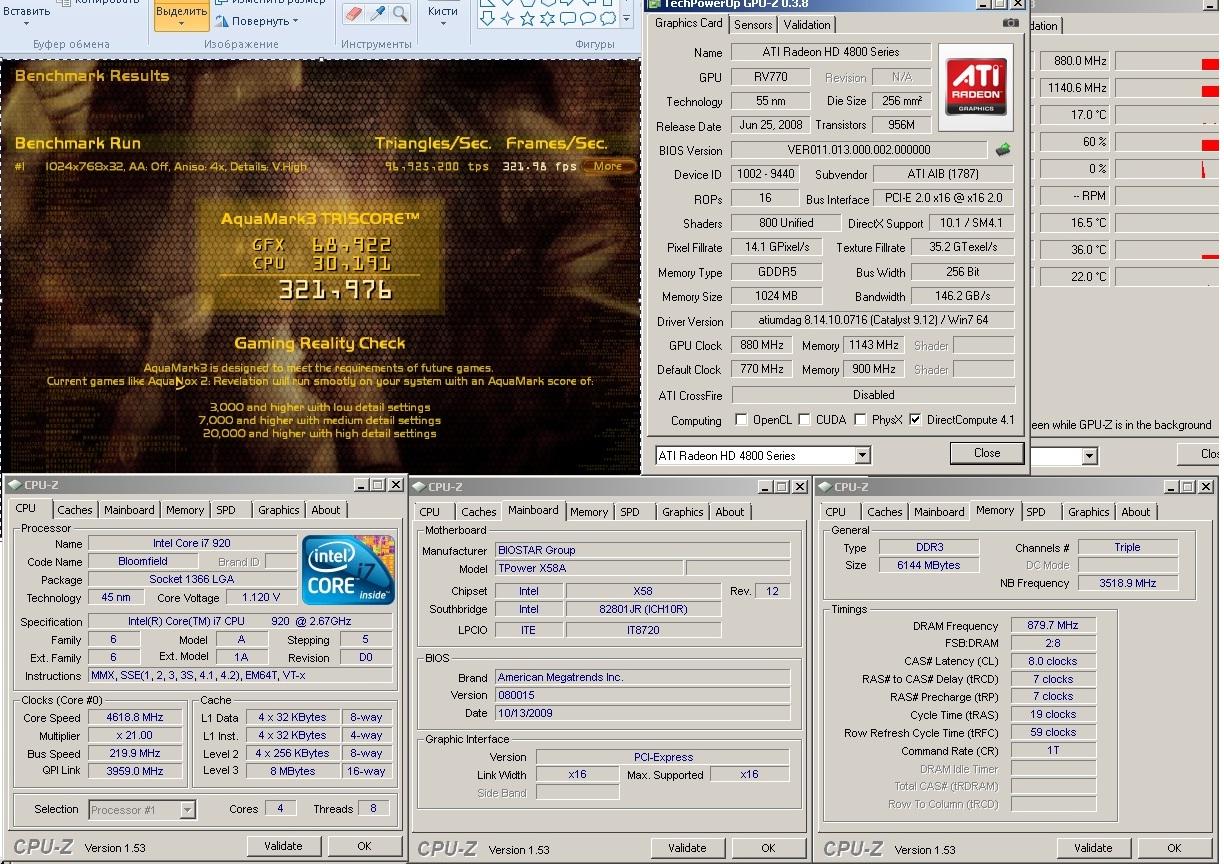The width and height of the screenshot is (1224, 864).
Task: Click the ATI Radeon Graphics logo
Action: [975, 87]
